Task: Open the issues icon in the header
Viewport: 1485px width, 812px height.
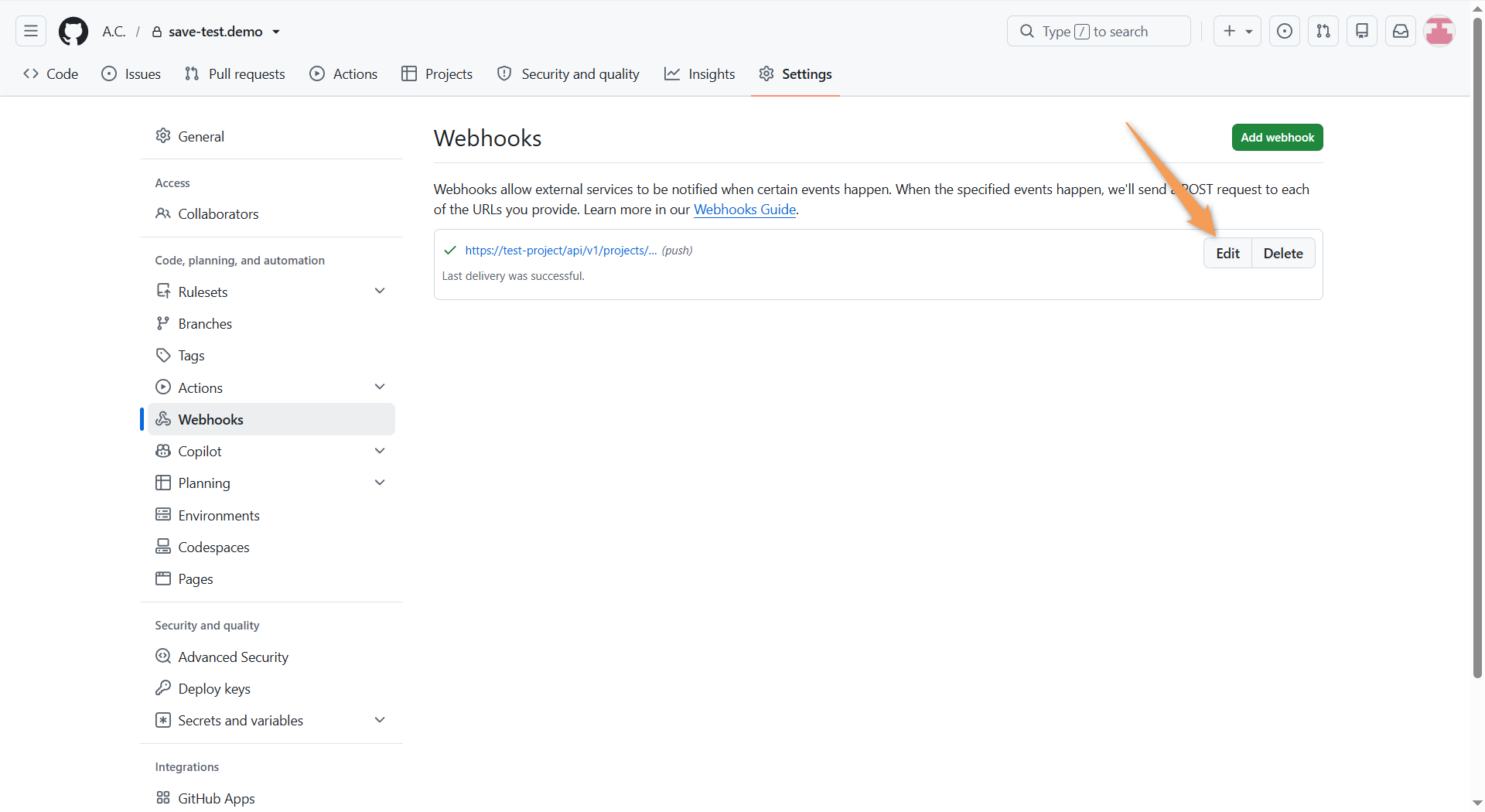Action: pyautogui.click(x=1285, y=31)
